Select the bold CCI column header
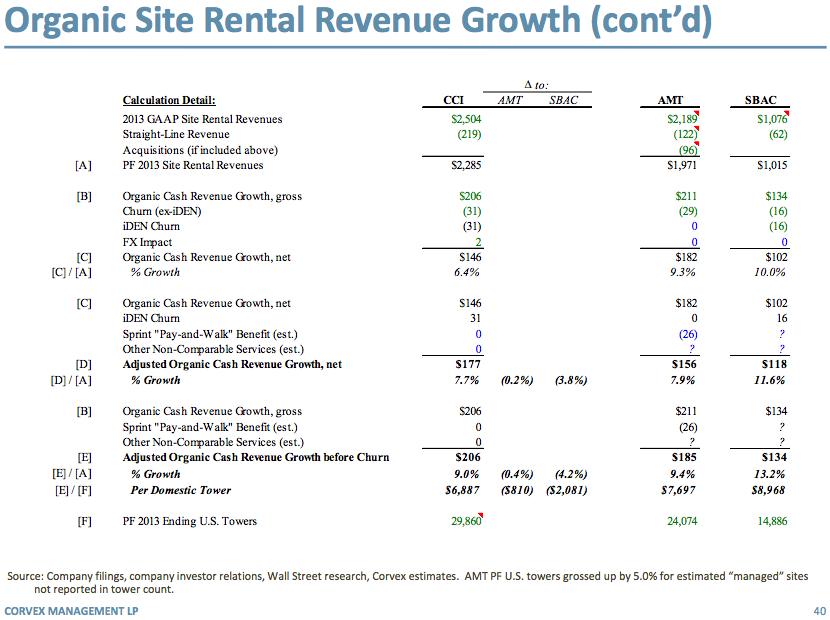 pyautogui.click(x=453, y=100)
